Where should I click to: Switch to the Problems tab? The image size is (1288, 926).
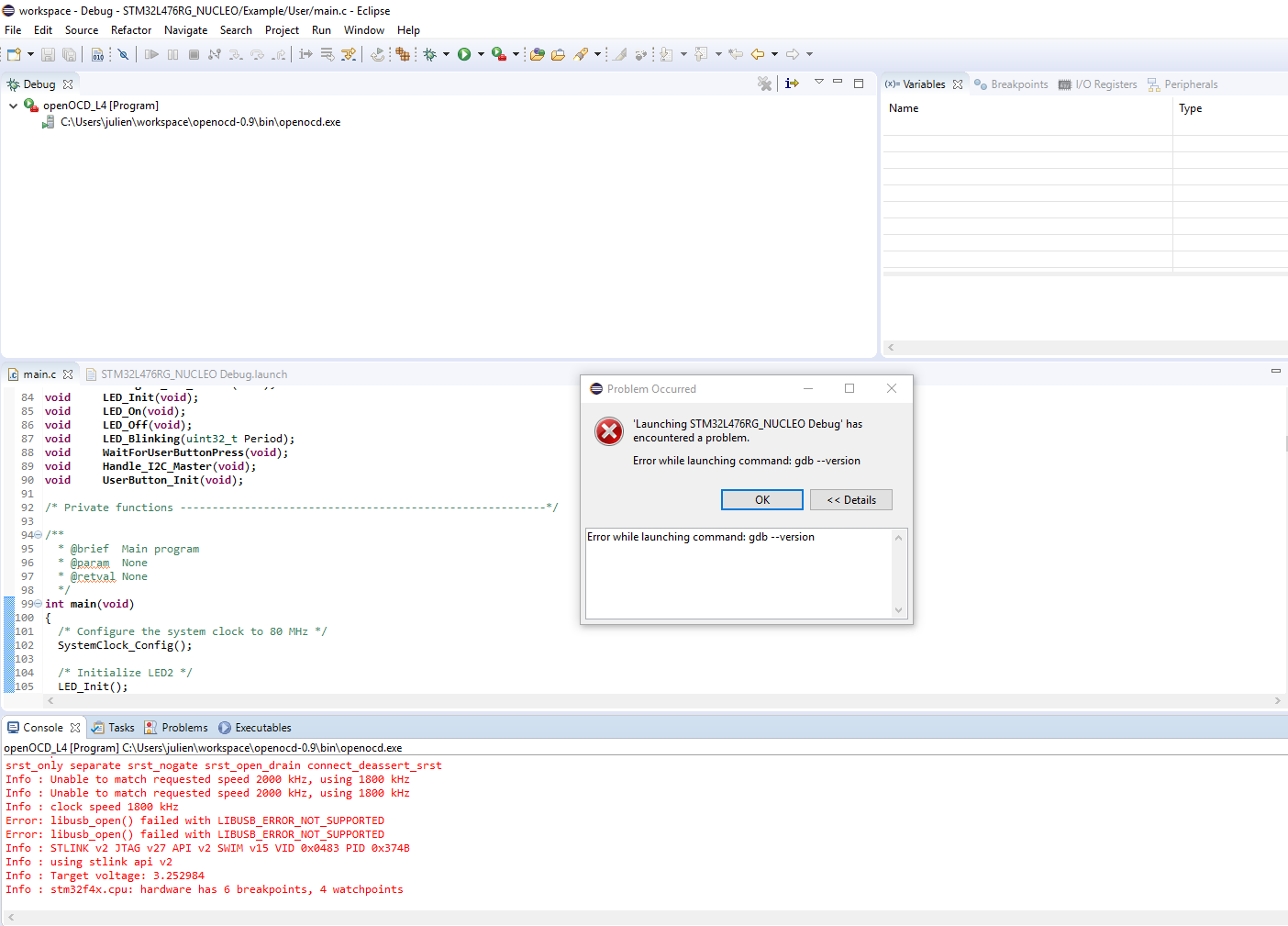(x=176, y=728)
